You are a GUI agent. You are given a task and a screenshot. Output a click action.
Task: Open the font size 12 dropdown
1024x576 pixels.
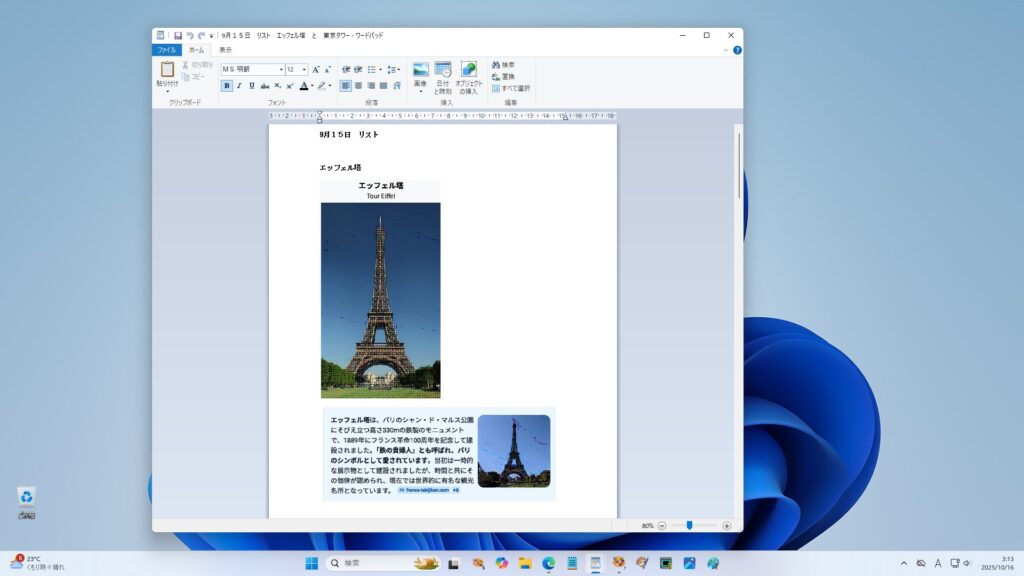(305, 69)
